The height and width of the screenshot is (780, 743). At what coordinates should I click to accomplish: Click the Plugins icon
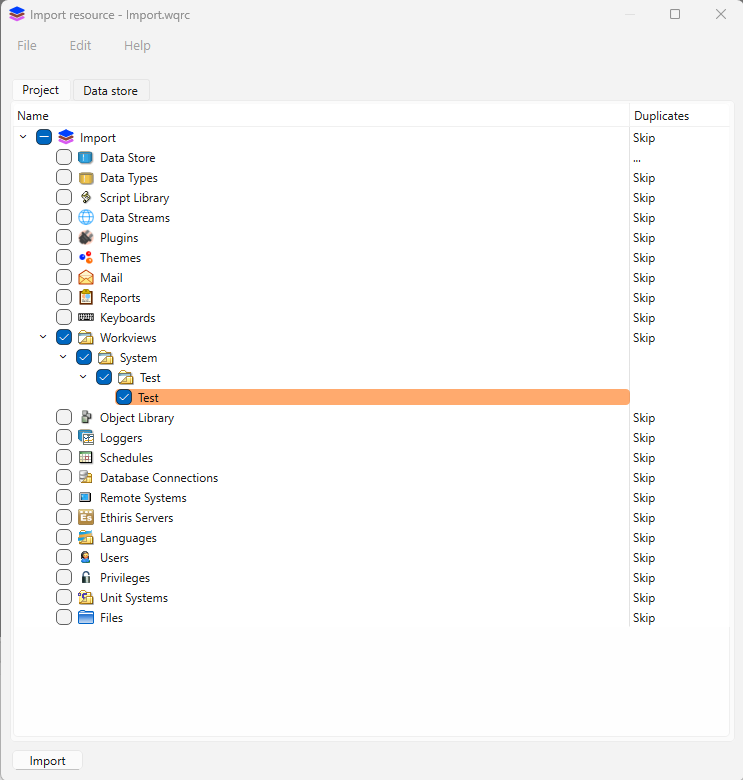86,237
